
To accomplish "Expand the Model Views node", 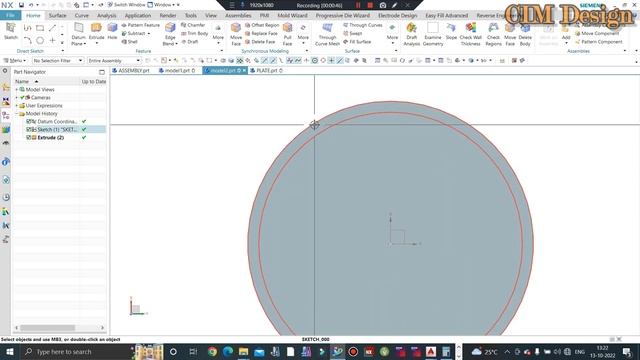I will pos(17,89).
